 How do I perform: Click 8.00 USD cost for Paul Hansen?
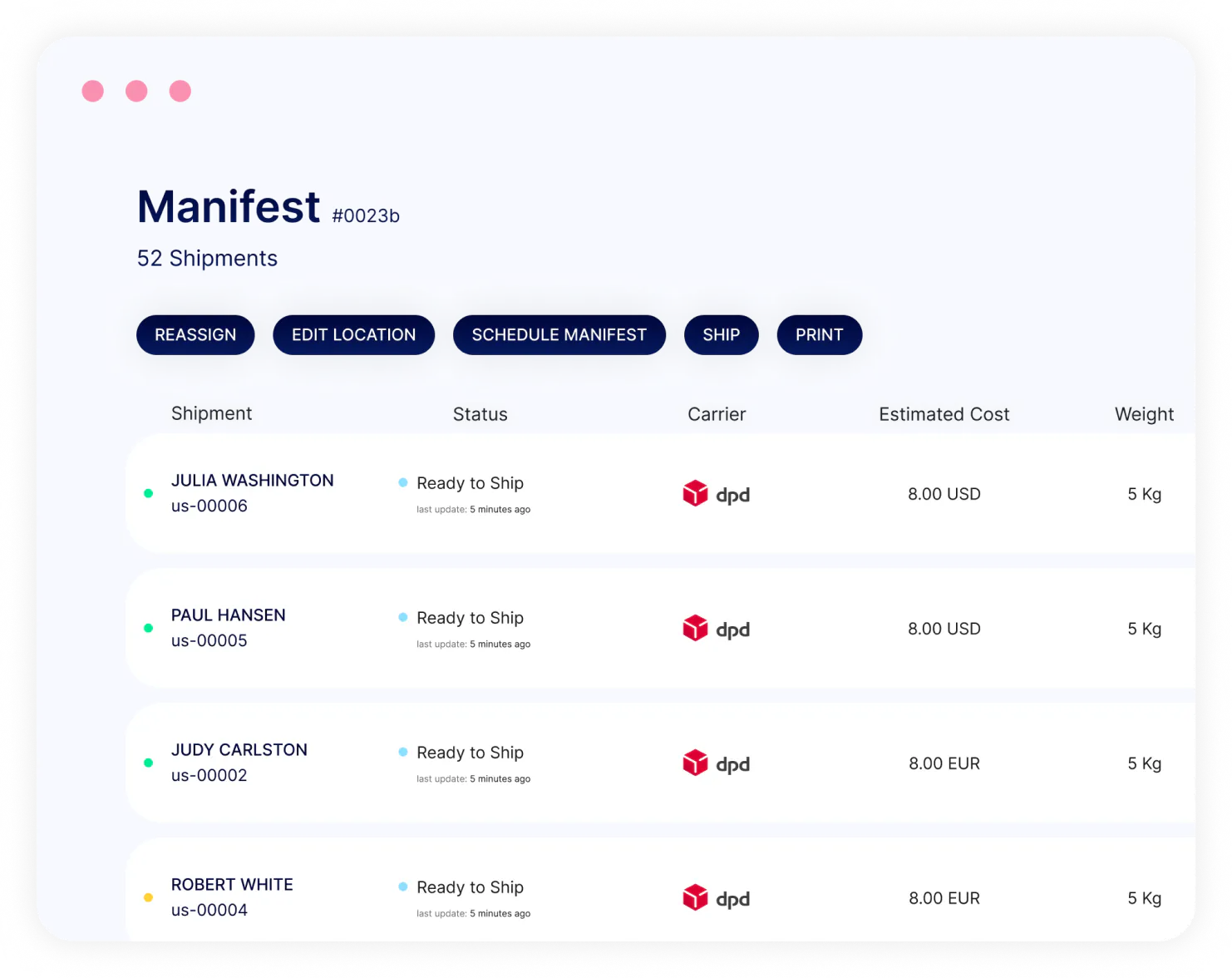click(x=944, y=629)
